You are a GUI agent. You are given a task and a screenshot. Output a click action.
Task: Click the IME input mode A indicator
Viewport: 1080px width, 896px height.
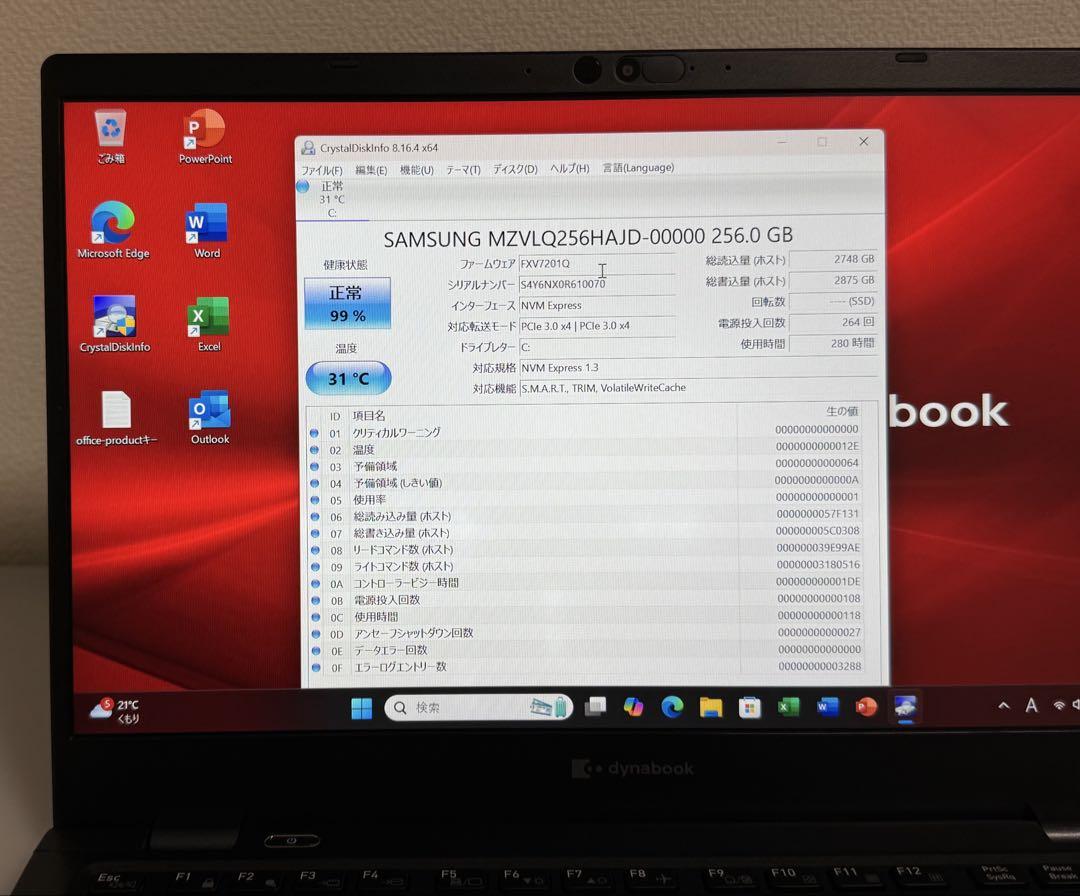[1031, 705]
